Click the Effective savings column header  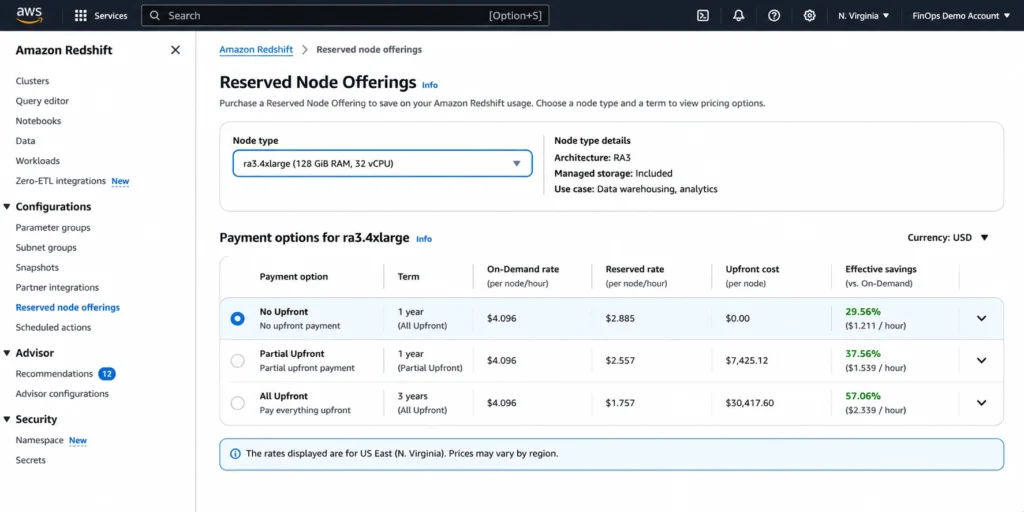(x=880, y=276)
